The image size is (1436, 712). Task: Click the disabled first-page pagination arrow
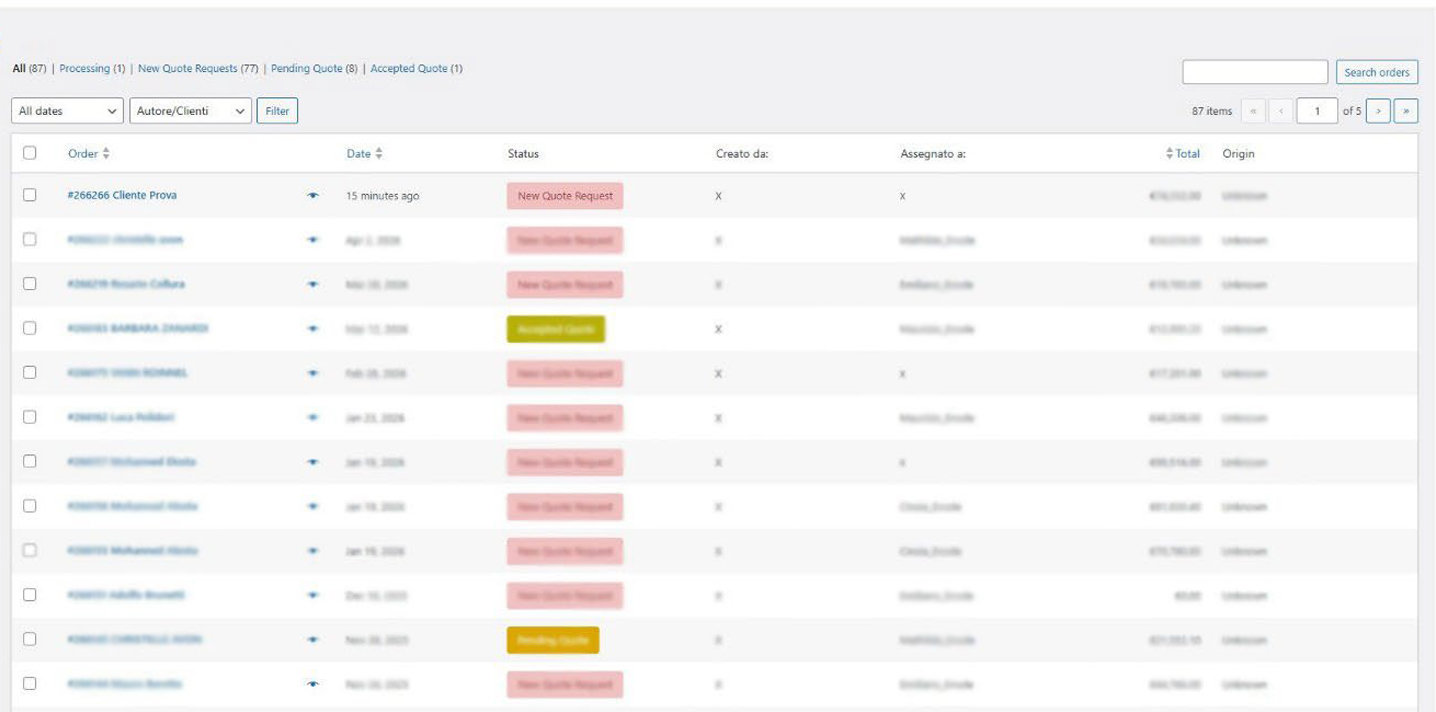pyautogui.click(x=1253, y=111)
